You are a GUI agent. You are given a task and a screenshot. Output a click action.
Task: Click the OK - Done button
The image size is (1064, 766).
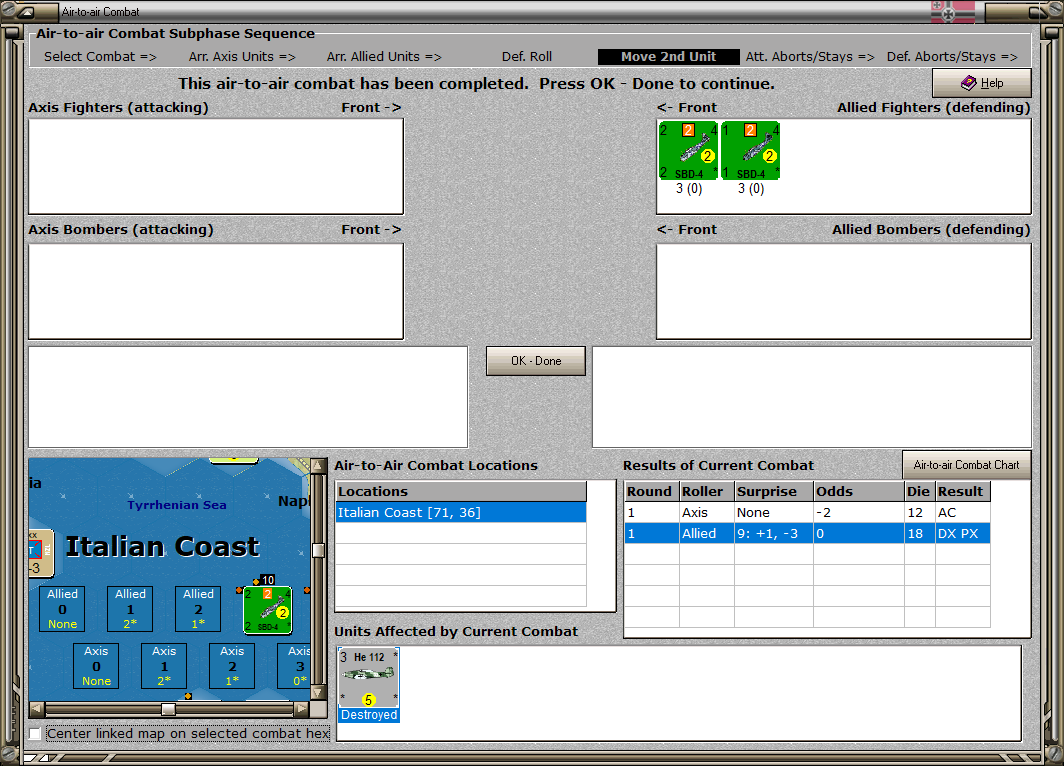(535, 361)
